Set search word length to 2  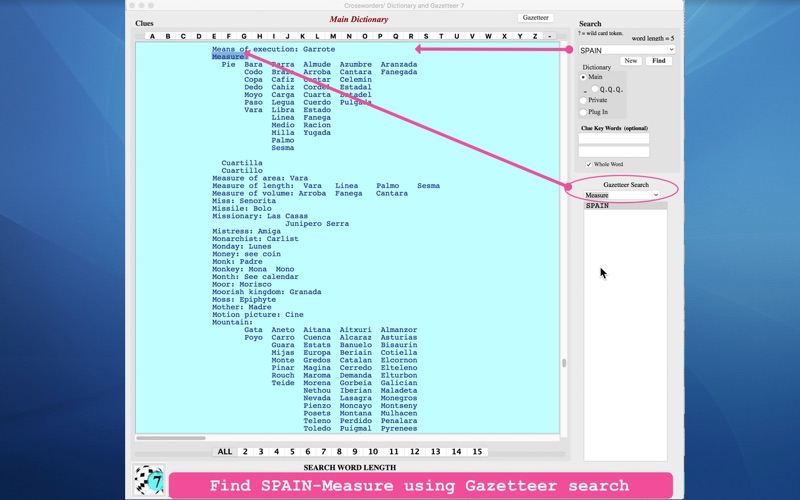click(x=245, y=452)
